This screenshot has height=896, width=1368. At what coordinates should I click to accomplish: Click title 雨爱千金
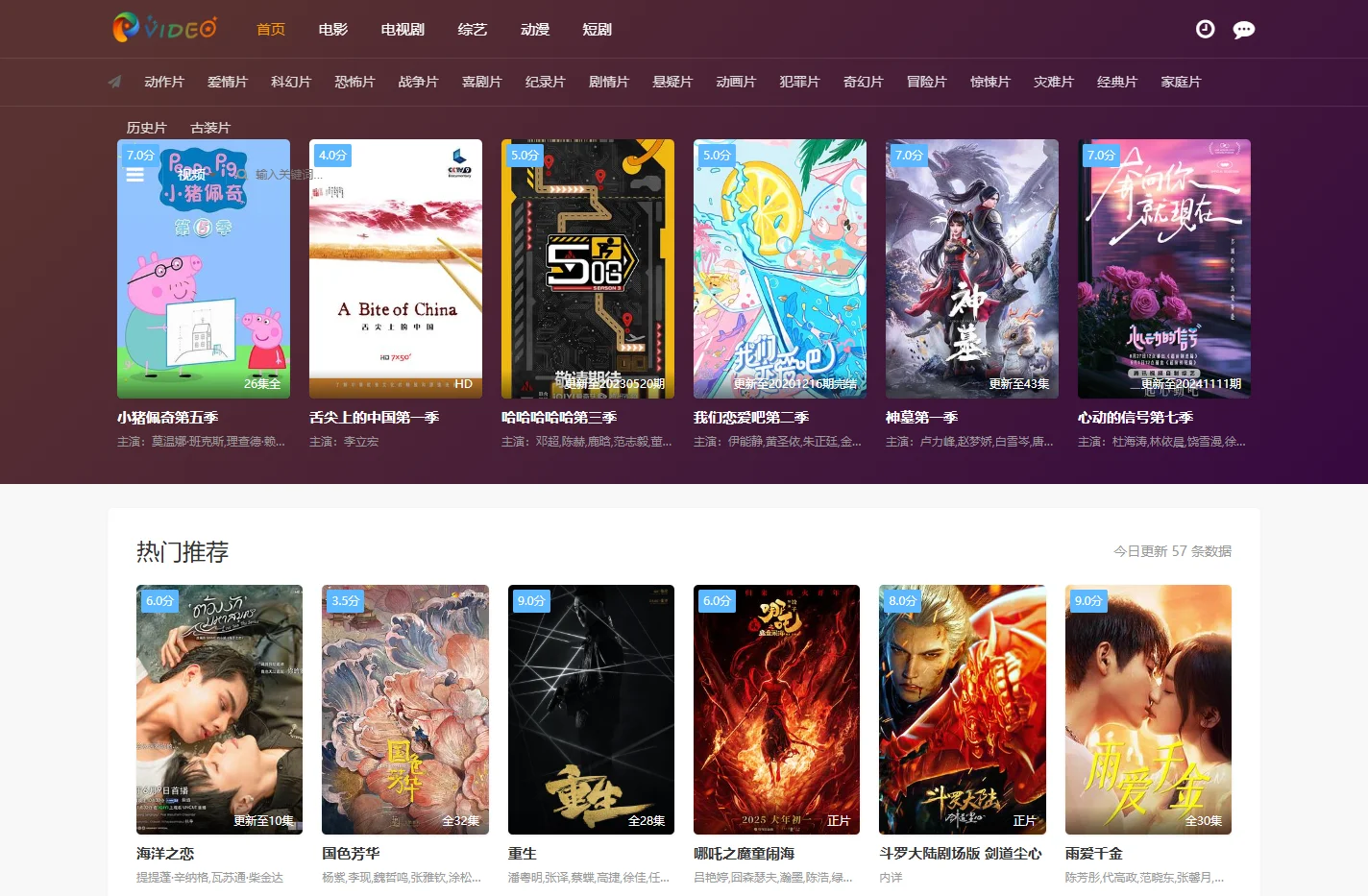click(1094, 854)
